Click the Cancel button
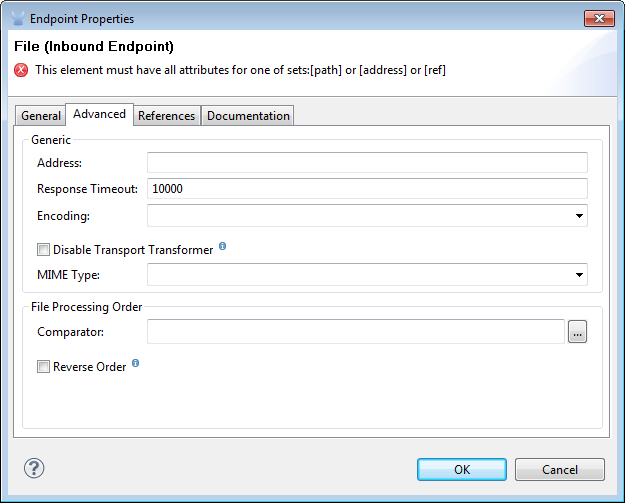Image resolution: width=625 pixels, height=503 pixels. point(560,469)
